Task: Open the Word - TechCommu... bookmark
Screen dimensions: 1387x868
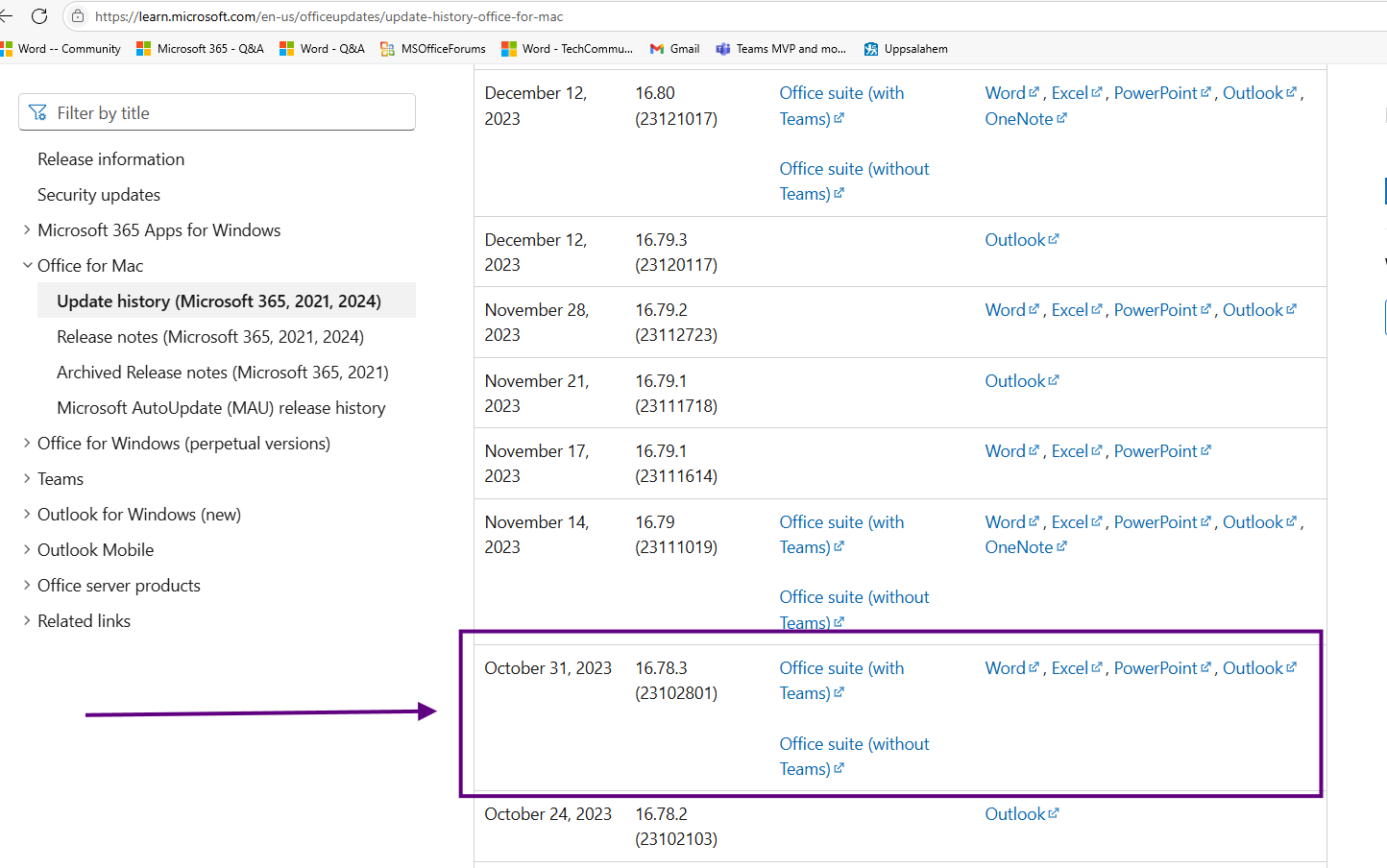Action: pyautogui.click(x=567, y=49)
